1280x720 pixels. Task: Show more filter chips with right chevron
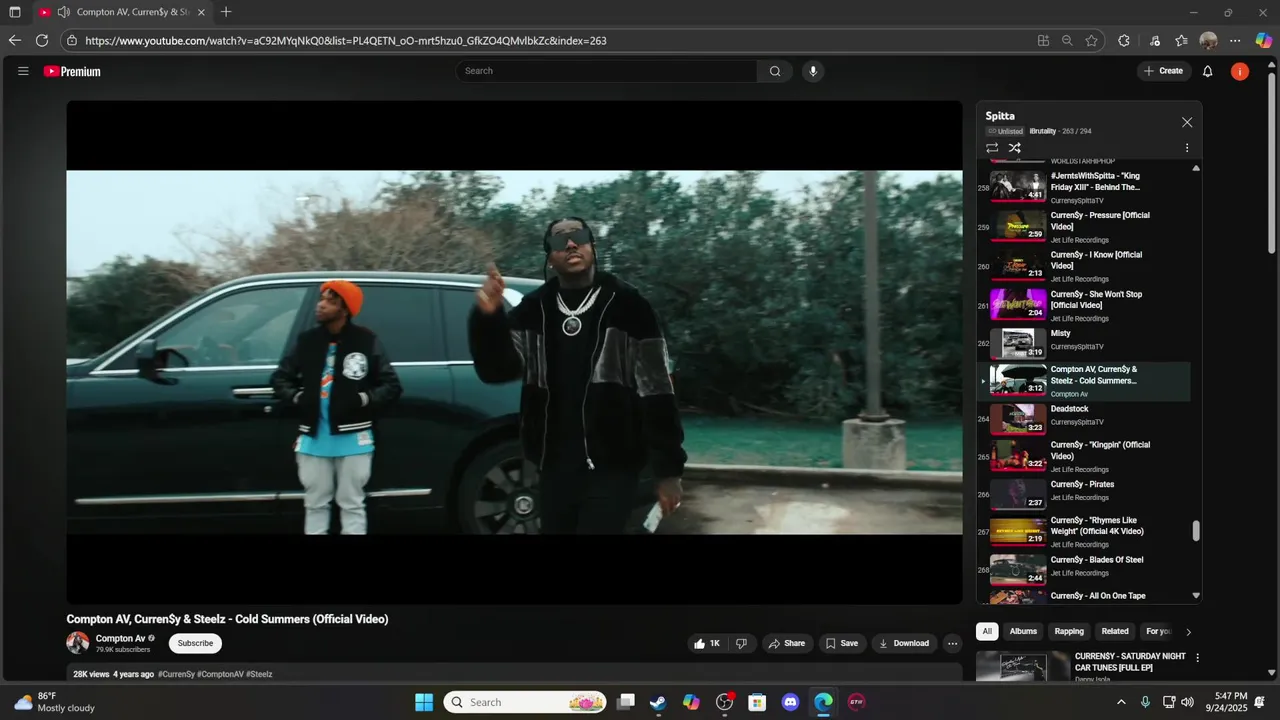coord(1188,632)
